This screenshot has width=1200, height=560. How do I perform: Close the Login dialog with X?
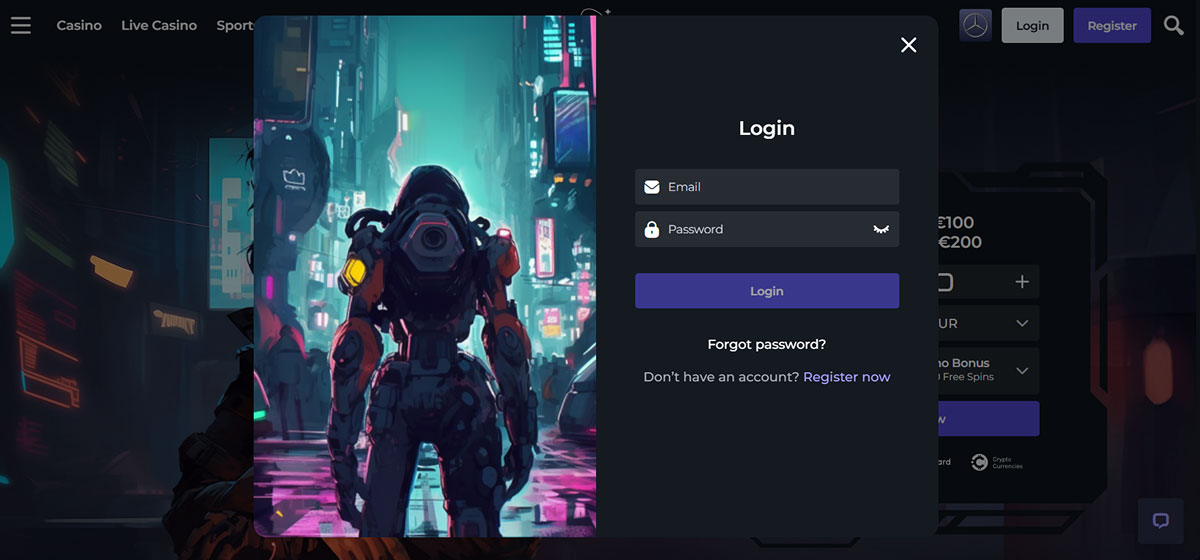(x=908, y=45)
